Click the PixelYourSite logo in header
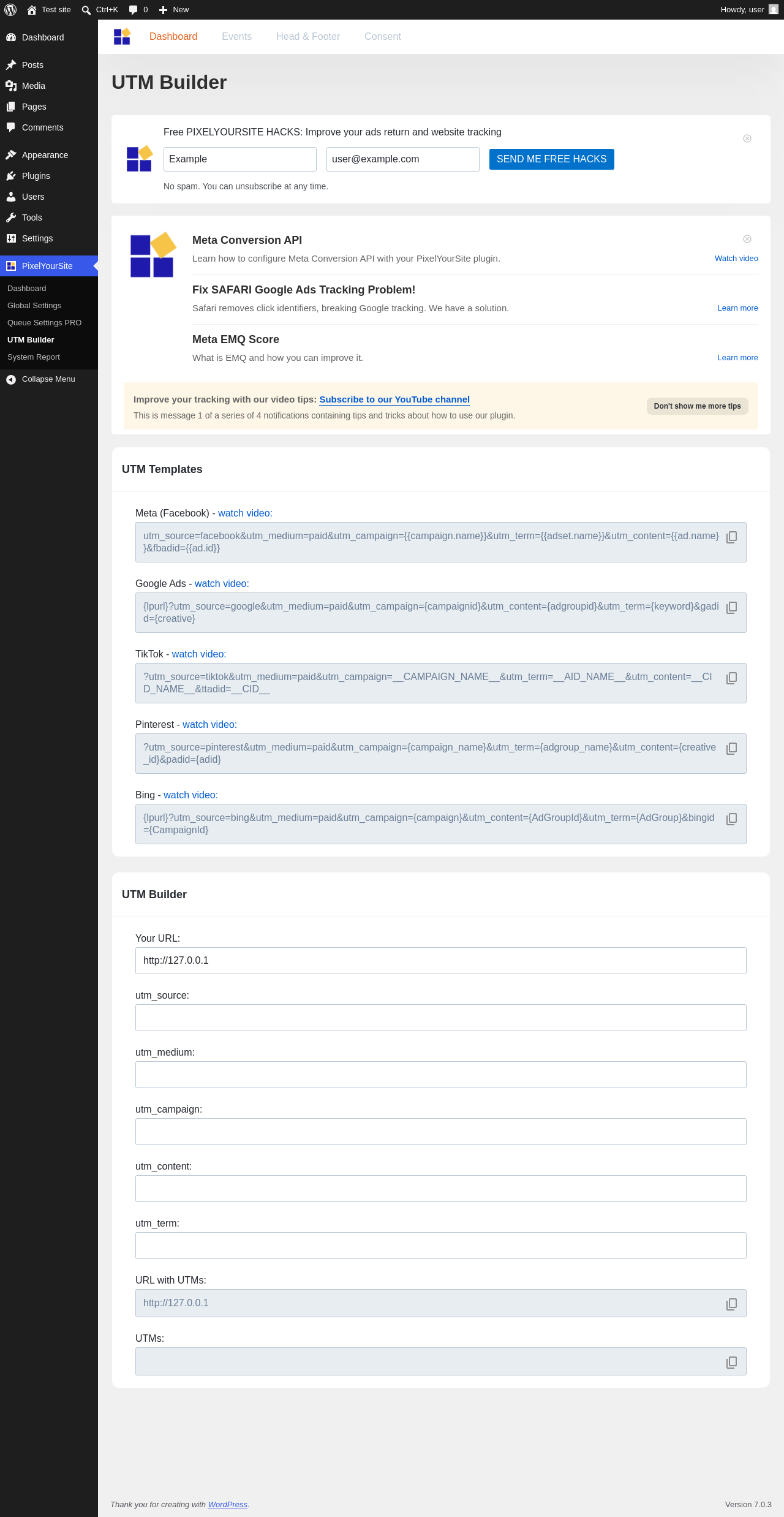The height and width of the screenshot is (1517, 784). [x=123, y=37]
